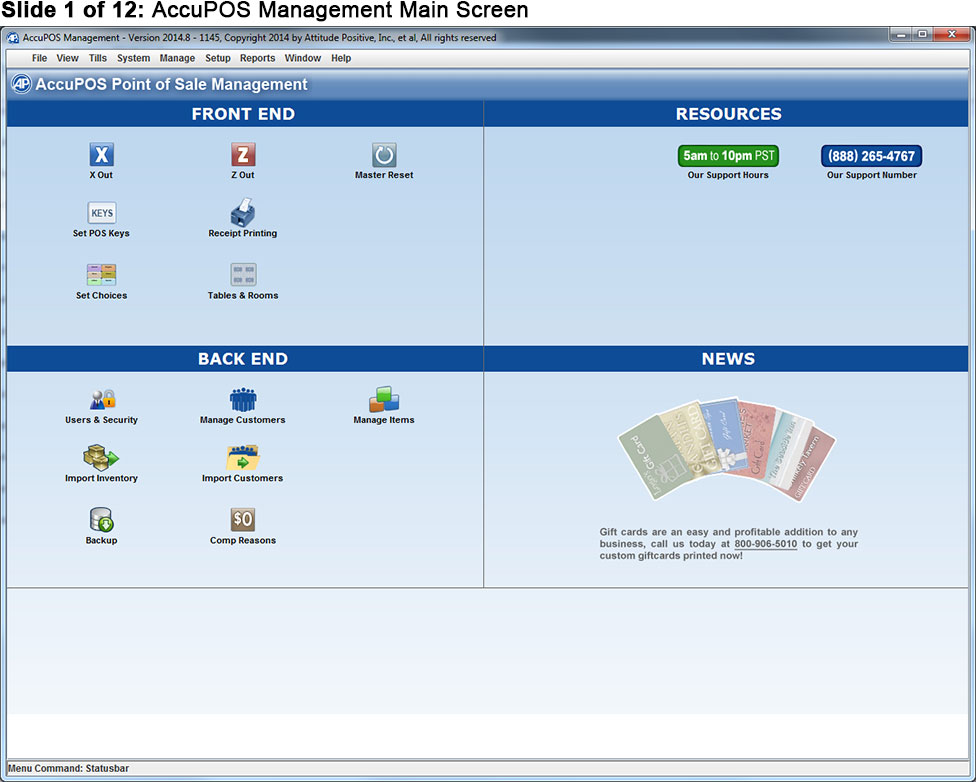Image resolution: width=976 pixels, height=782 pixels.
Task: Open Users & Security
Action: pyautogui.click(x=101, y=399)
